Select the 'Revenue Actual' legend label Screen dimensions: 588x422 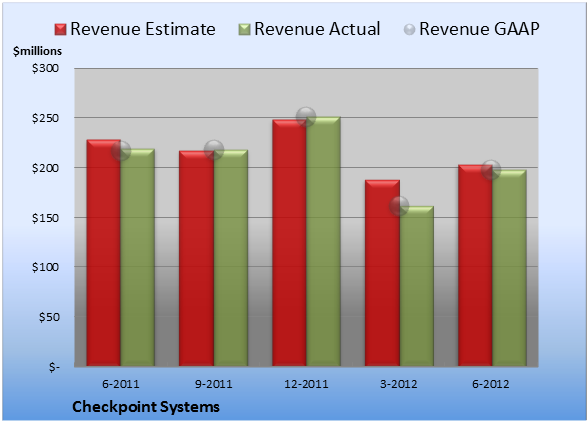(317, 29)
